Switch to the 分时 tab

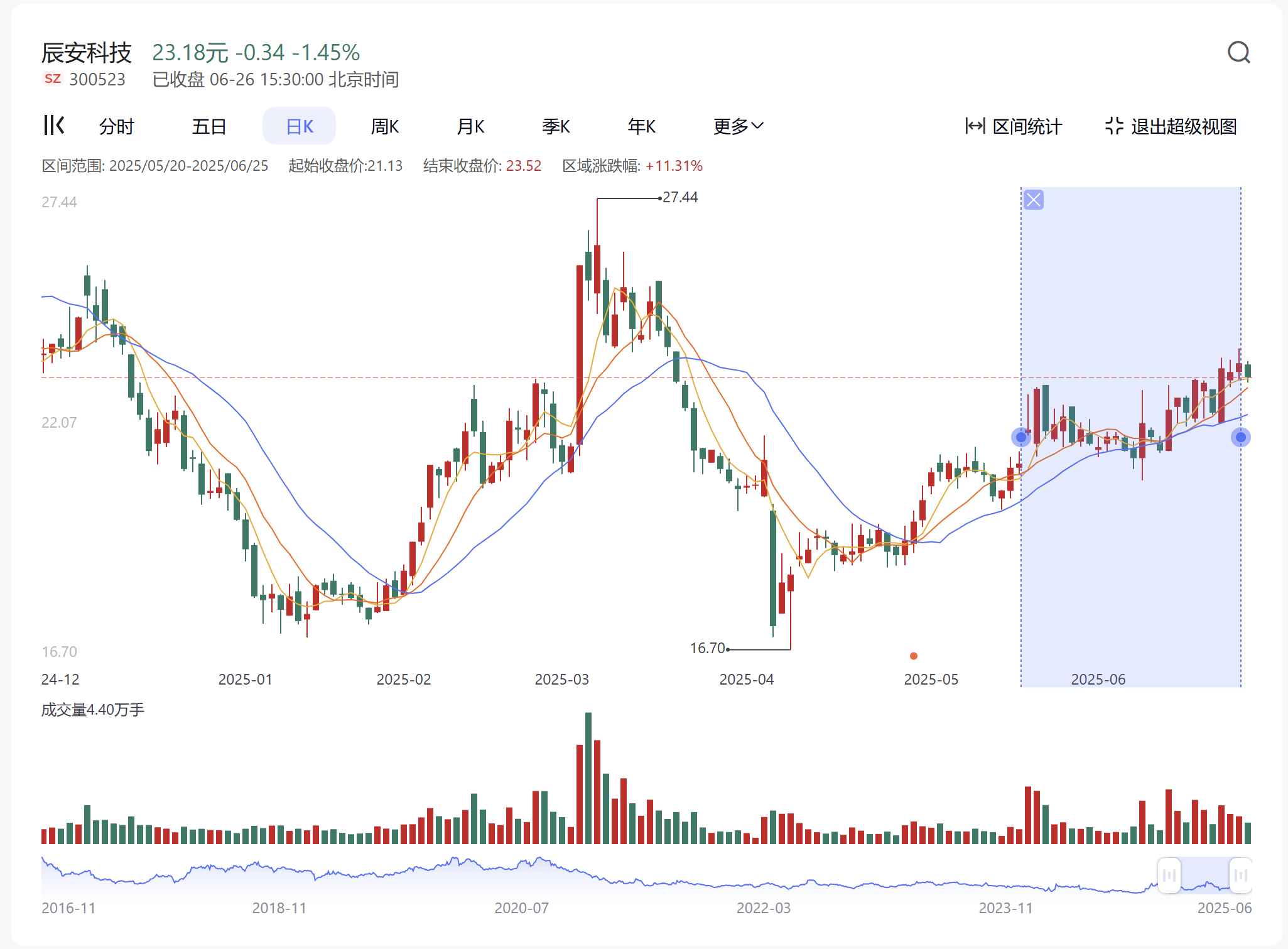tap(116, 126)
